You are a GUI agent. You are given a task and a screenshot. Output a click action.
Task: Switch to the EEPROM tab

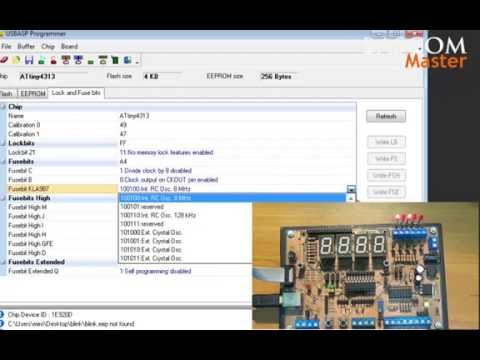(33, 94)
